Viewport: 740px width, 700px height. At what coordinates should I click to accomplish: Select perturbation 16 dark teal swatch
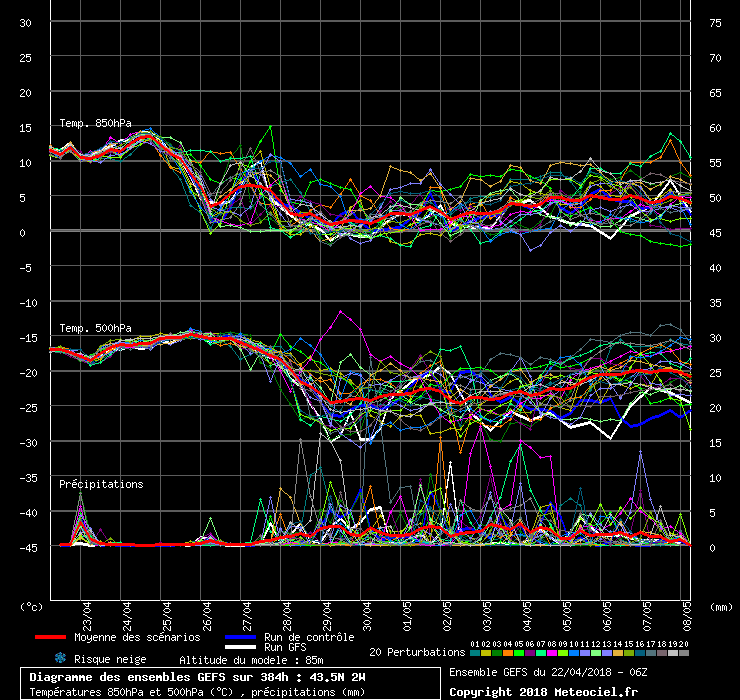coord(639,653)
